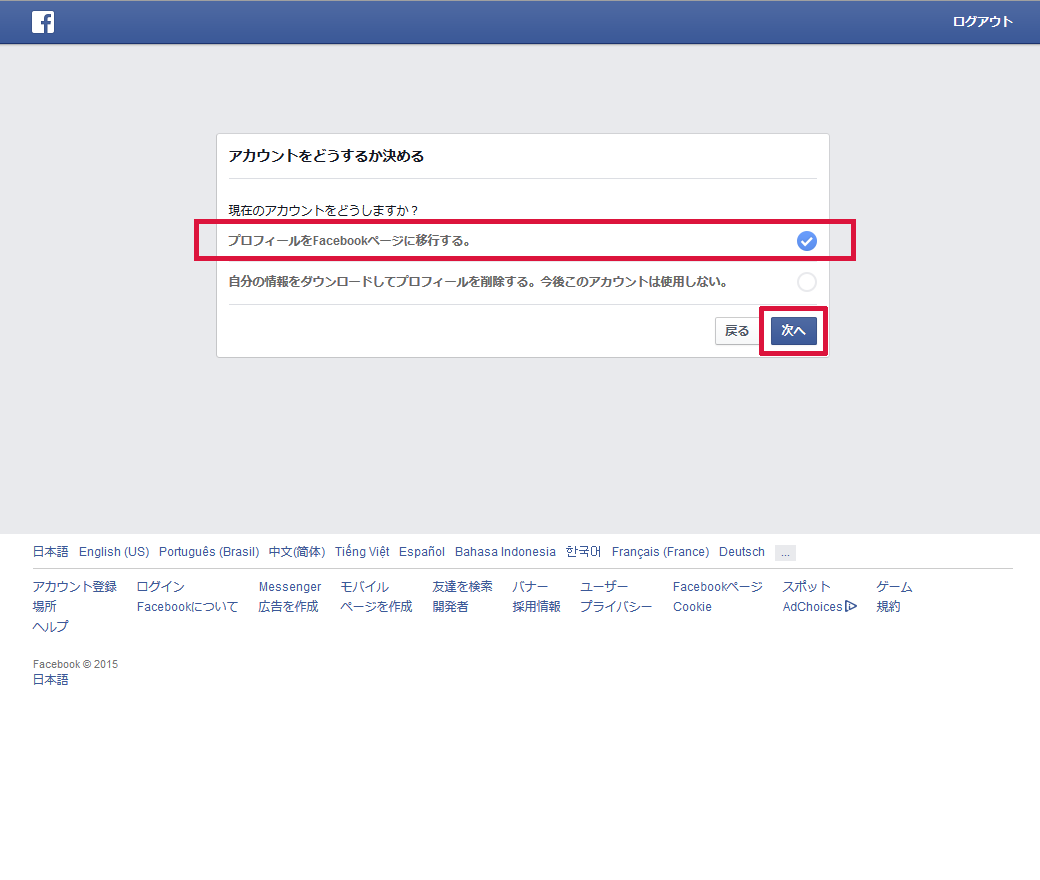Image resolution: width=1040 pixels, height=880 pixels.
Task: Switch language to Français (France)
Action: [660, 552]
